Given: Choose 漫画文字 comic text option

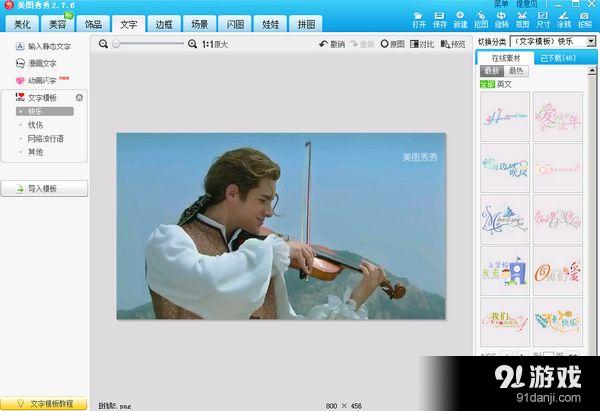Looking at the screenshot, I should coord(36,63).
